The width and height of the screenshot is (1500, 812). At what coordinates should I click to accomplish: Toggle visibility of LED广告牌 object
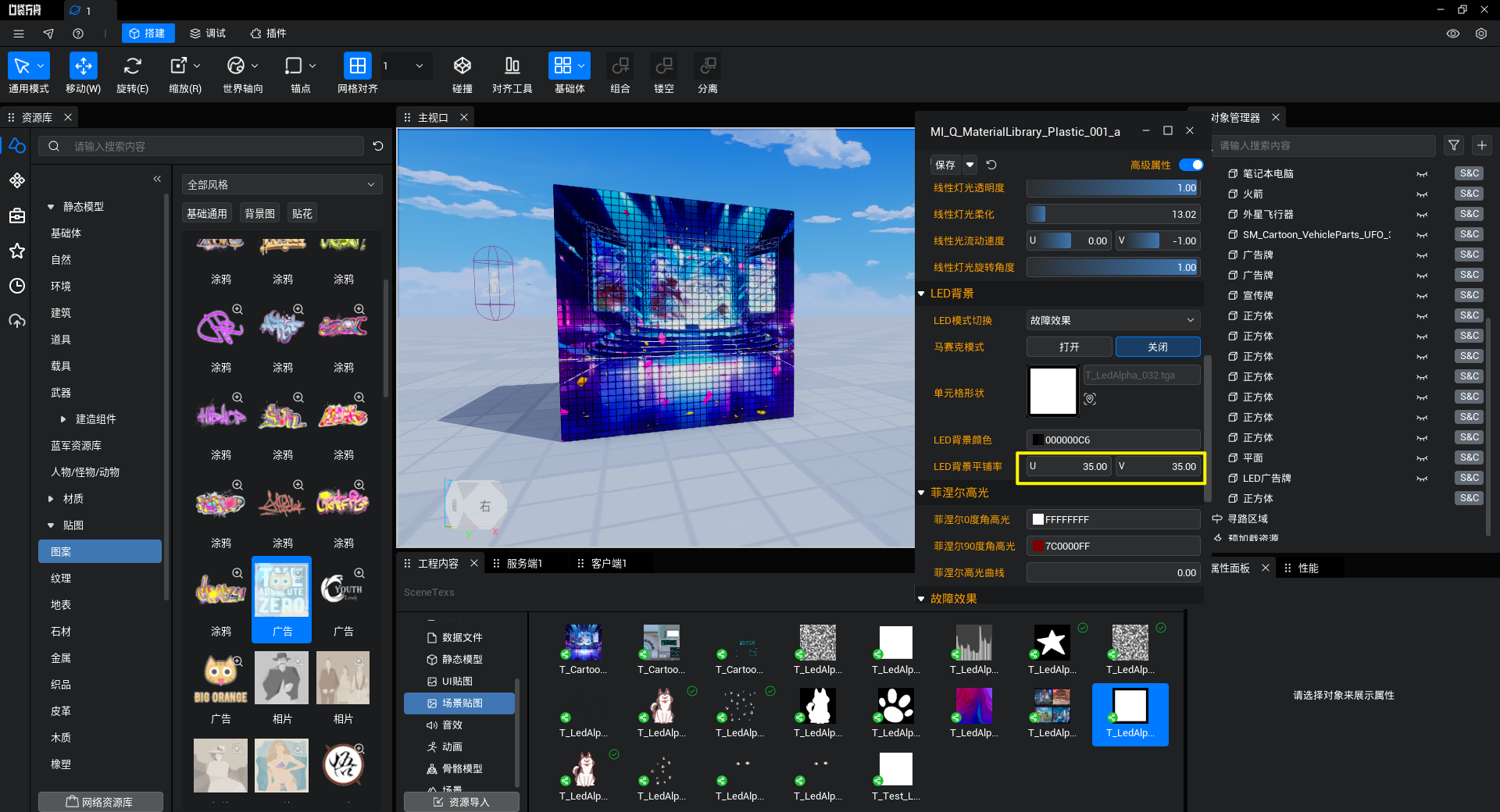tap(1422, 479)
